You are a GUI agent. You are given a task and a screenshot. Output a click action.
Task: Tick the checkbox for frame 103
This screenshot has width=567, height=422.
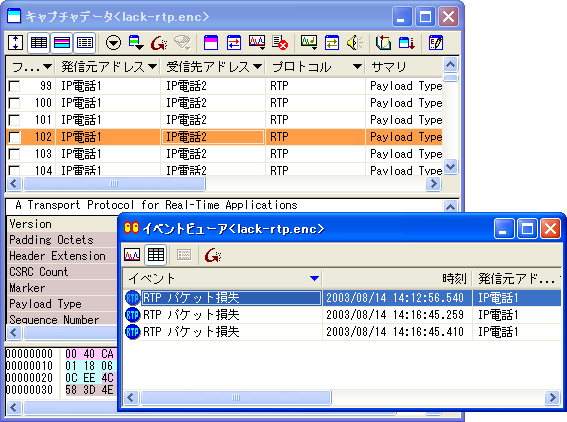pos(14,154)
